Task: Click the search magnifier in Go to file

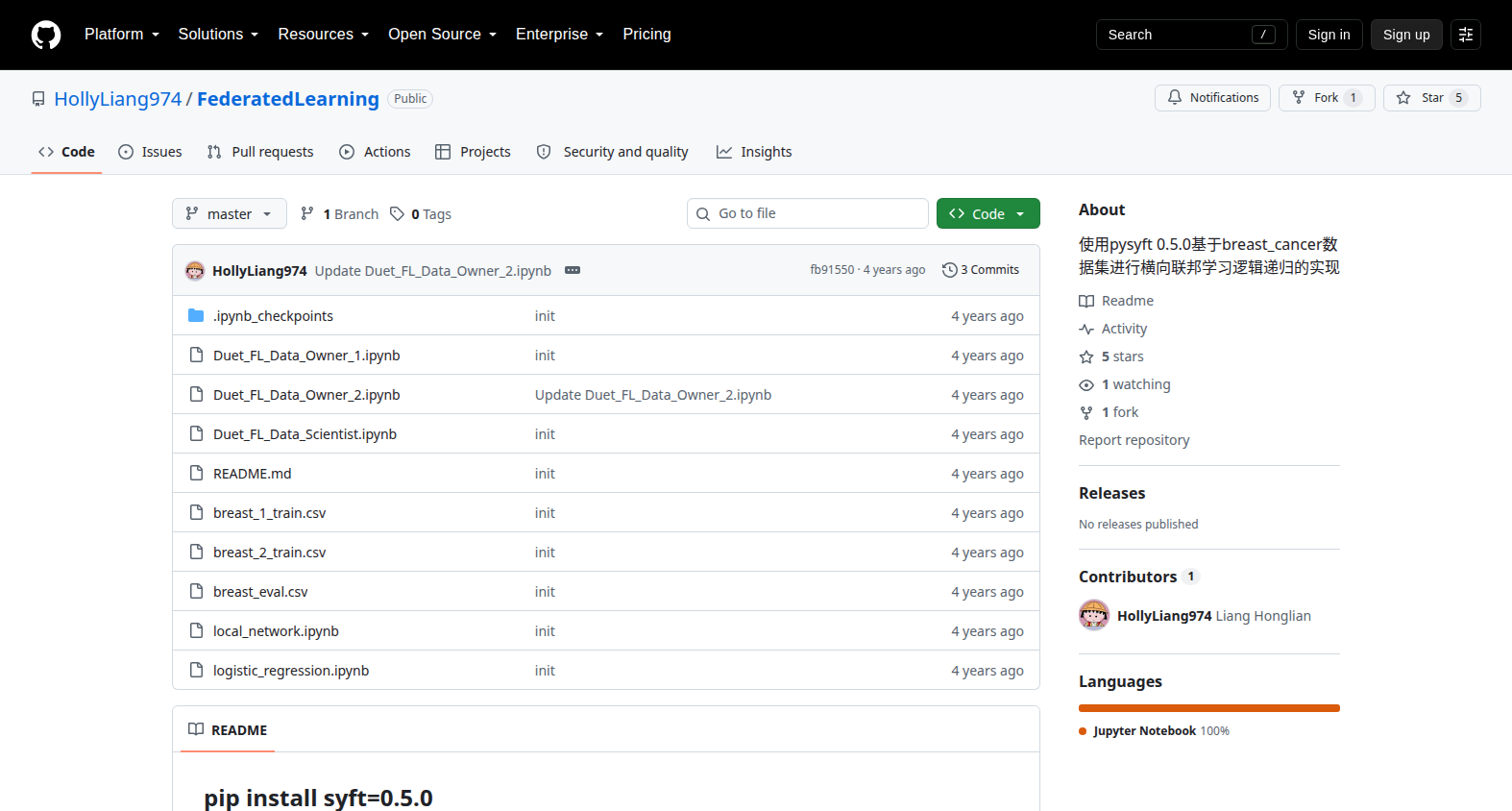Action: (703, 214)
